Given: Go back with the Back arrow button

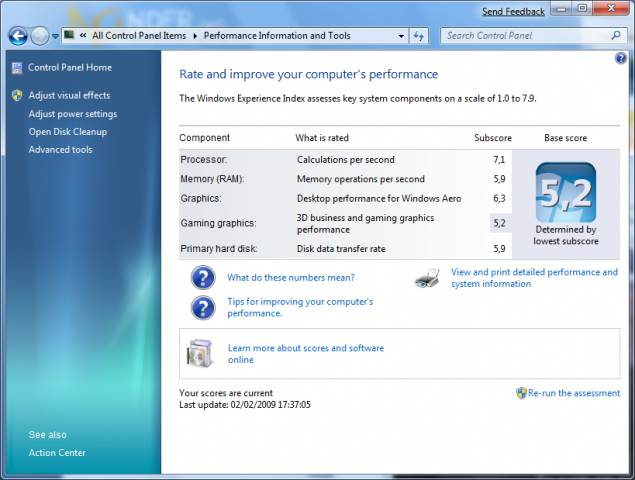Looking at the screenshot, I should [x=18, y=36].
